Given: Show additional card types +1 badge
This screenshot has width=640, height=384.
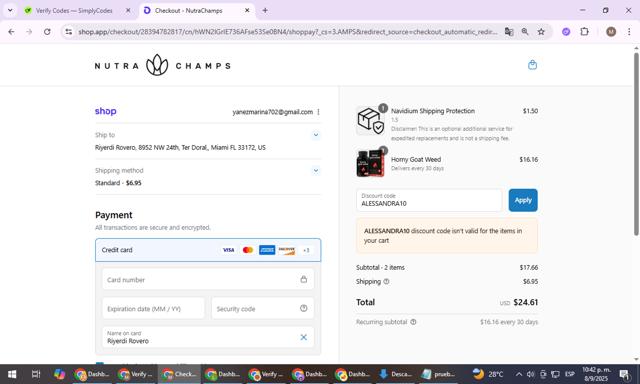Looking at the screenshot, I should tap(306, 250).
